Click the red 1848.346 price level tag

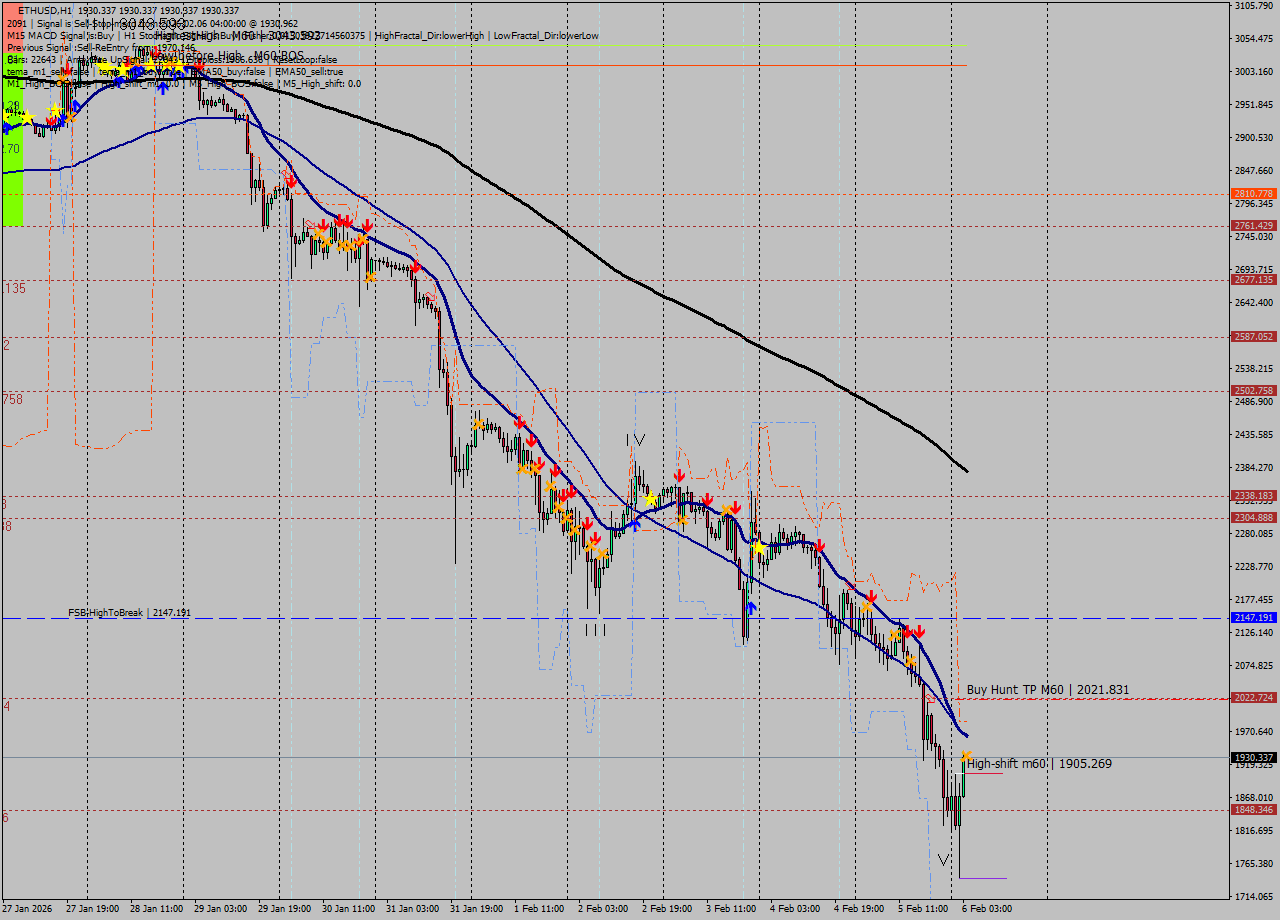pyautogui.click(x=1253, y=810)
